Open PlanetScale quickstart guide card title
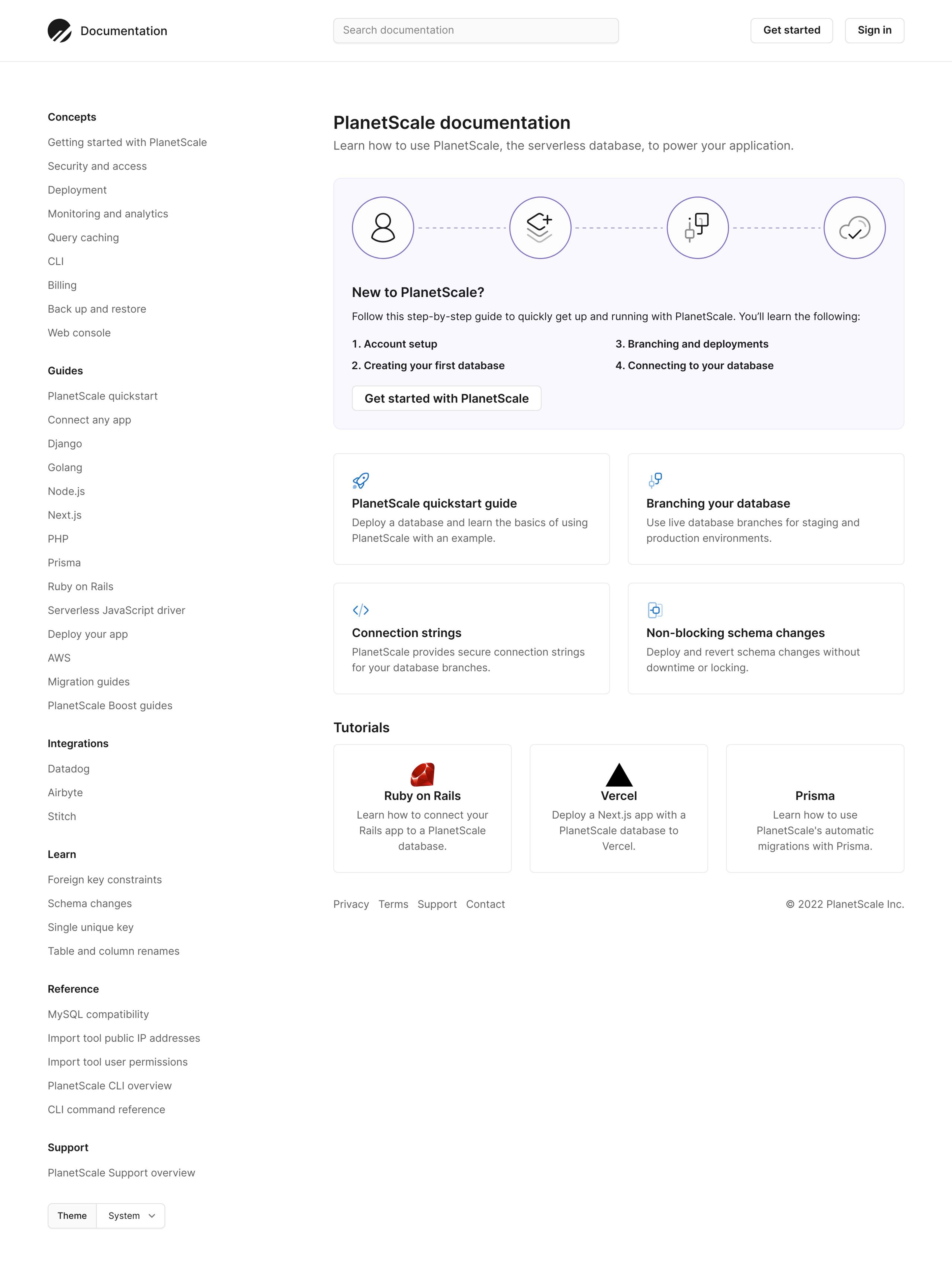Screen dimensions: 952x1276 pyautogui.click(x=435, y=503)
